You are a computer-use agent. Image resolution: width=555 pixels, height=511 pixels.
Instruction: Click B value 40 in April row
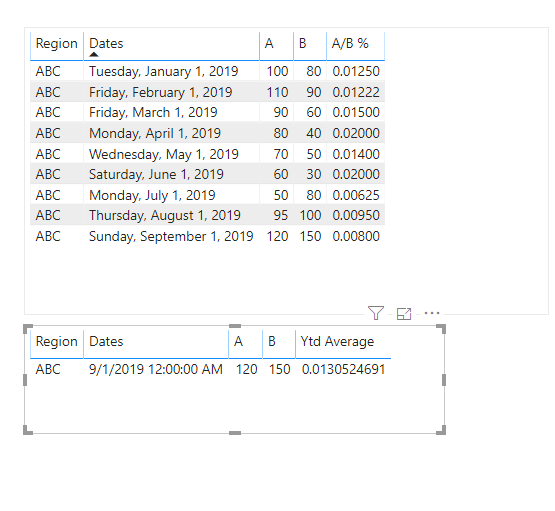tap(314, 133)
